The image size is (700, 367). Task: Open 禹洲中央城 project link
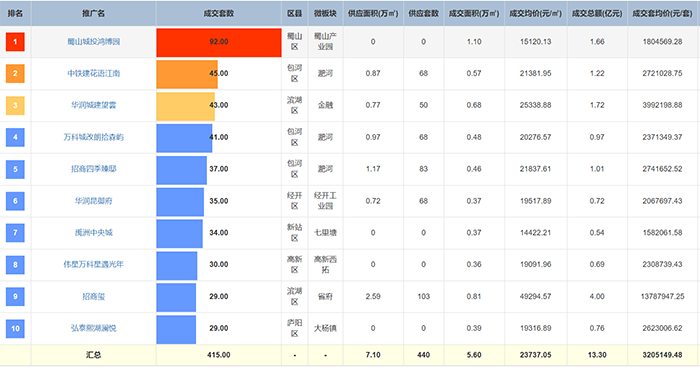(94, 233)
